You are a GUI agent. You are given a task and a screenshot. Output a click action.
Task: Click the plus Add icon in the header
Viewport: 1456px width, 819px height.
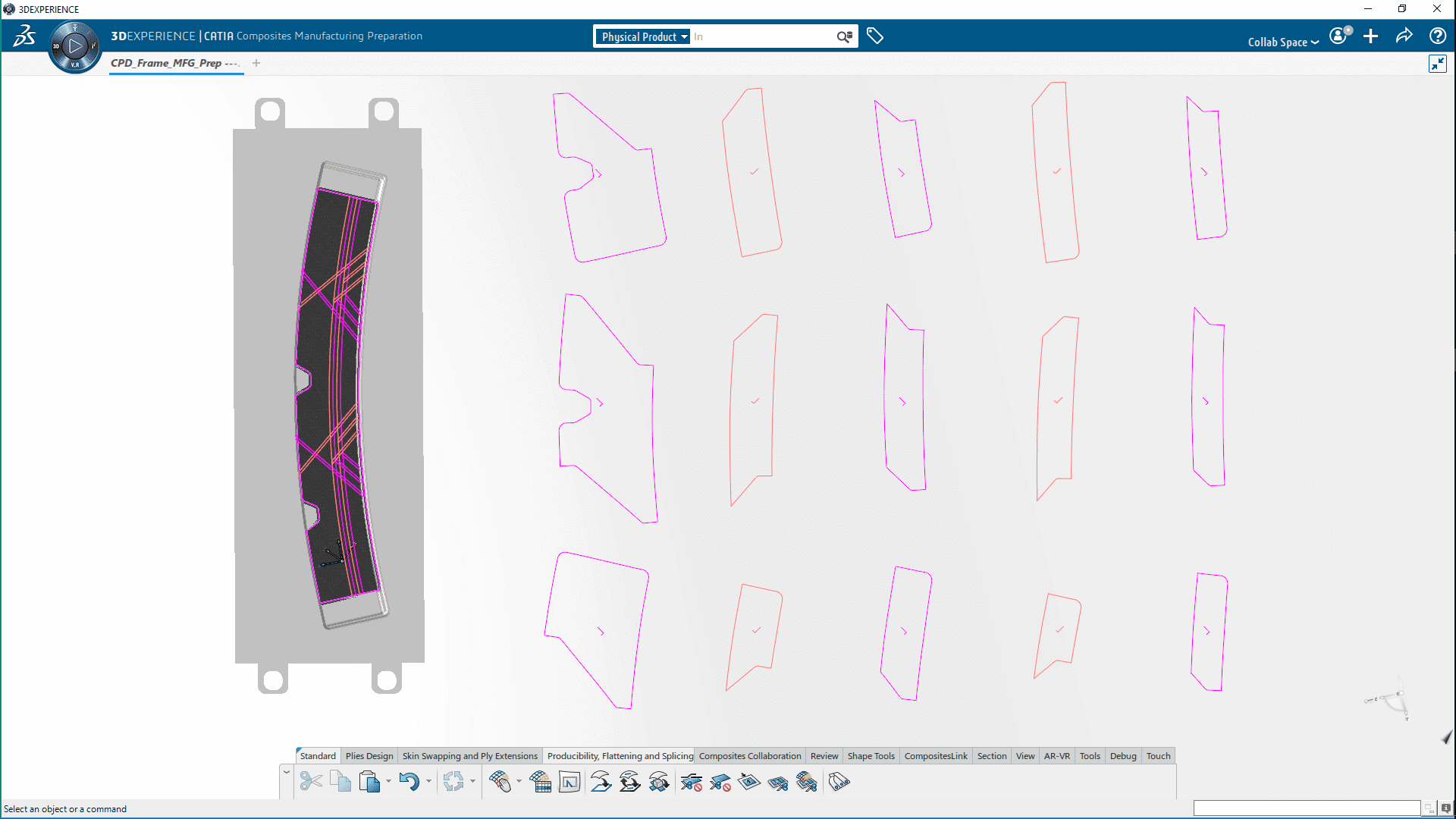[x=1370, y=36]
